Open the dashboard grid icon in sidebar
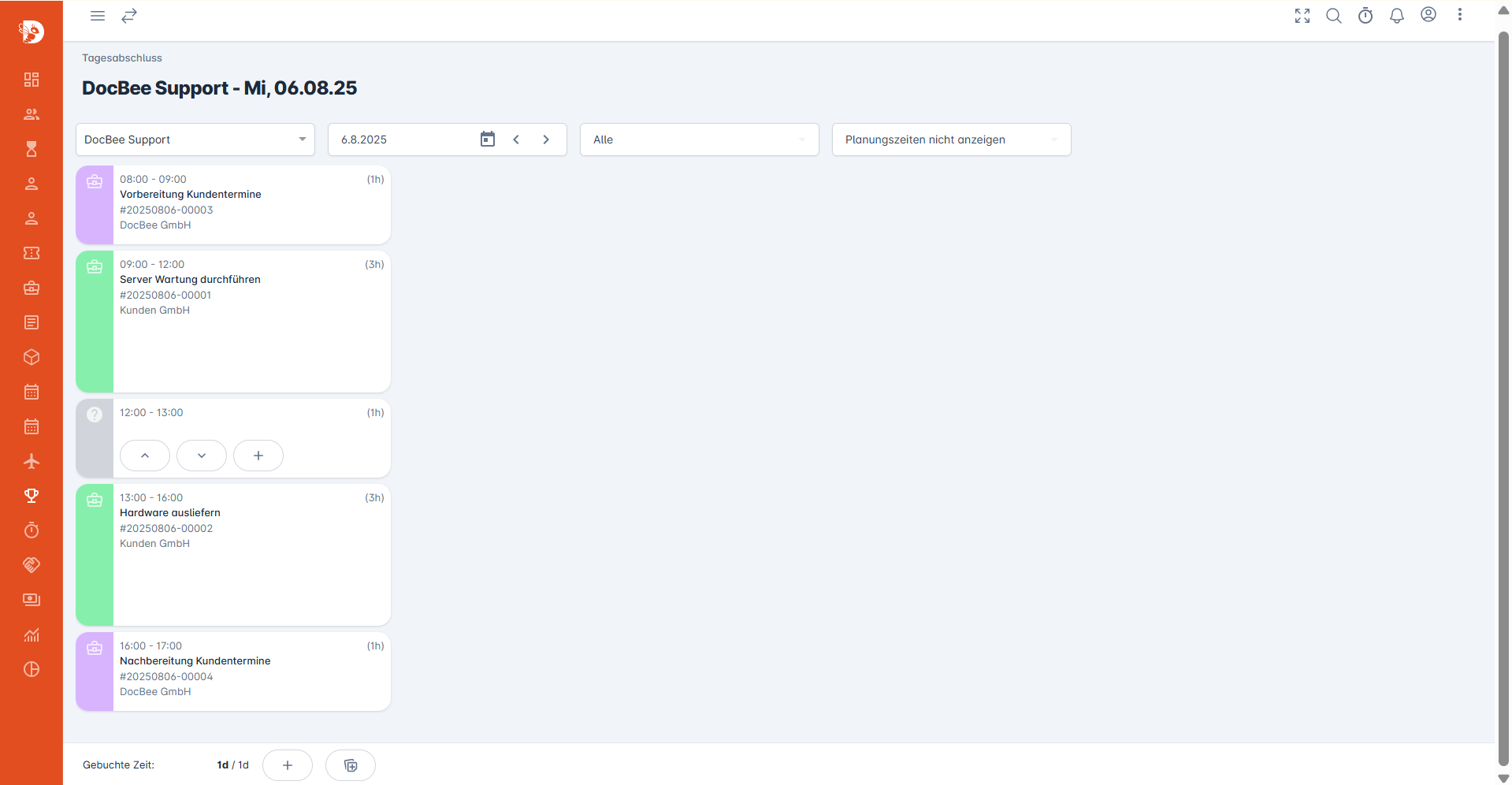This screenshot has width=1512, height=785. coord(32,80)
